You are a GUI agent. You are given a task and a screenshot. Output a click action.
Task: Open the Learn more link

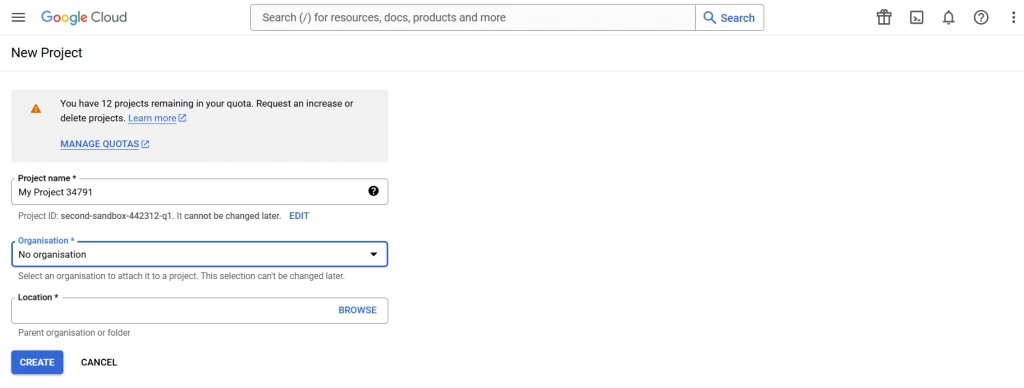pyautogui.click(x=157, y=118)
